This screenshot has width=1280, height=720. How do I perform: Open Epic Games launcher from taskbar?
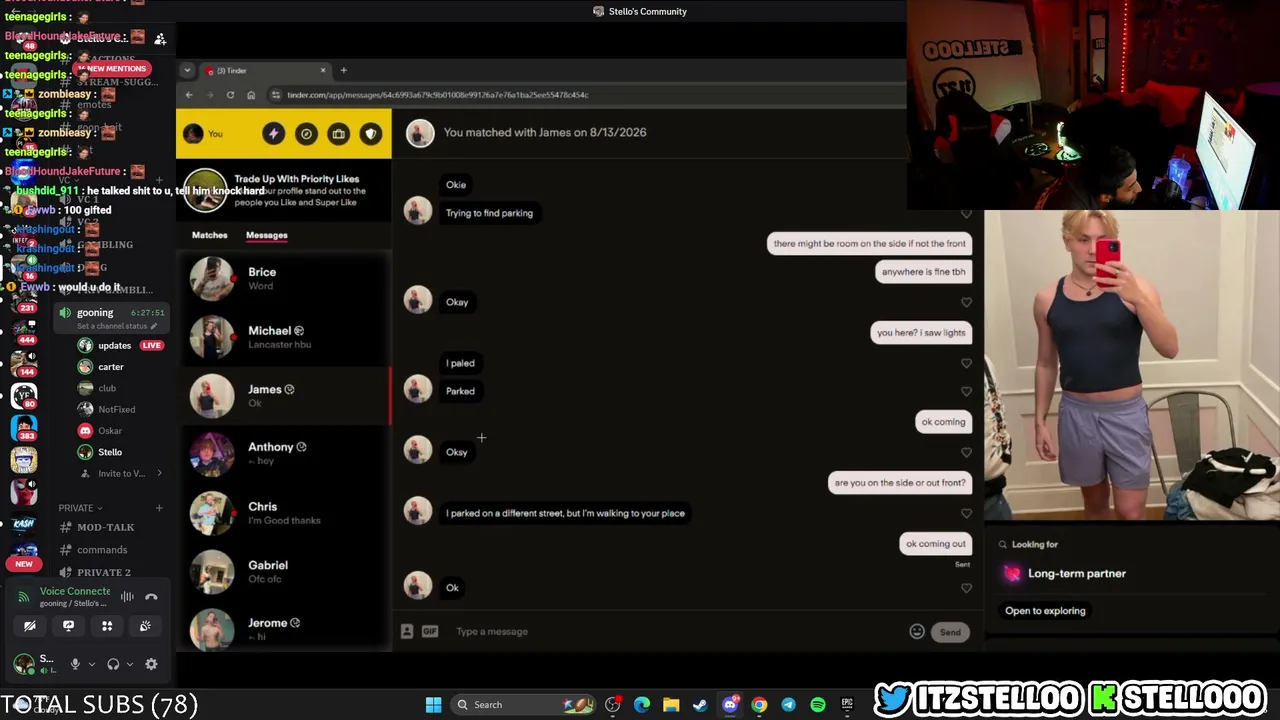tap(847, 705)
